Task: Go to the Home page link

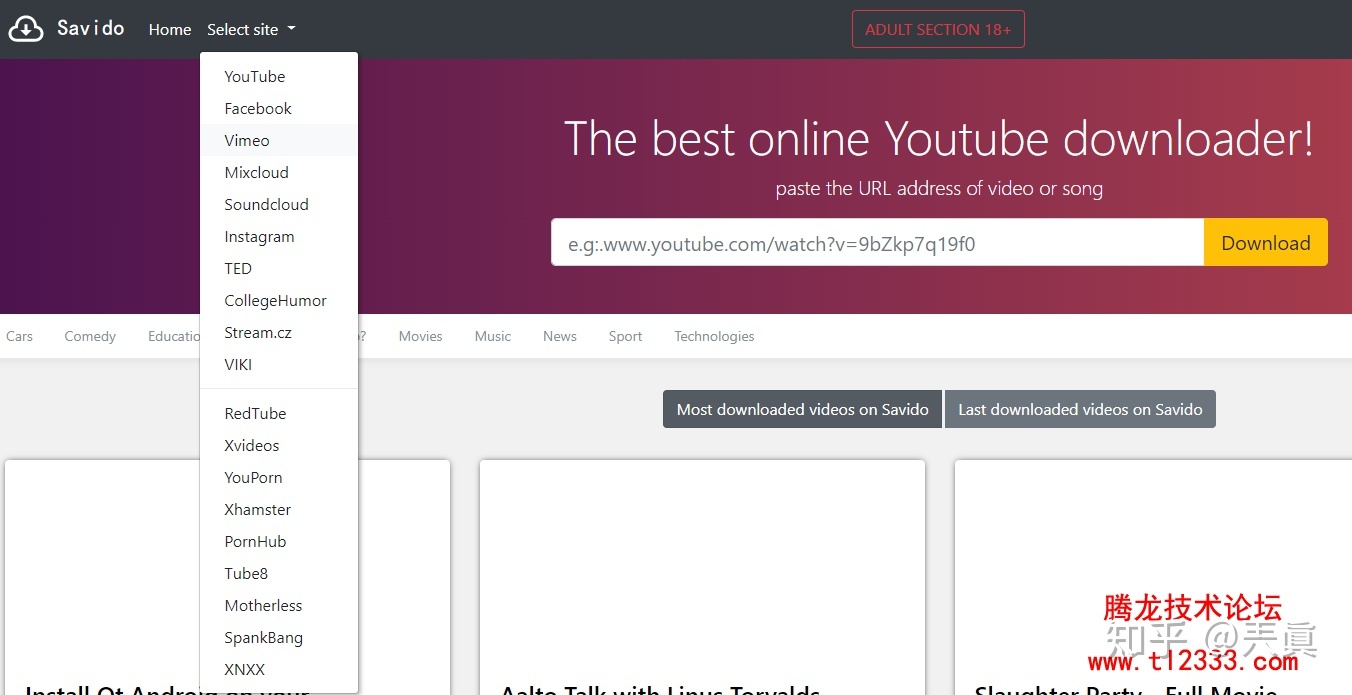Action: 169,30
